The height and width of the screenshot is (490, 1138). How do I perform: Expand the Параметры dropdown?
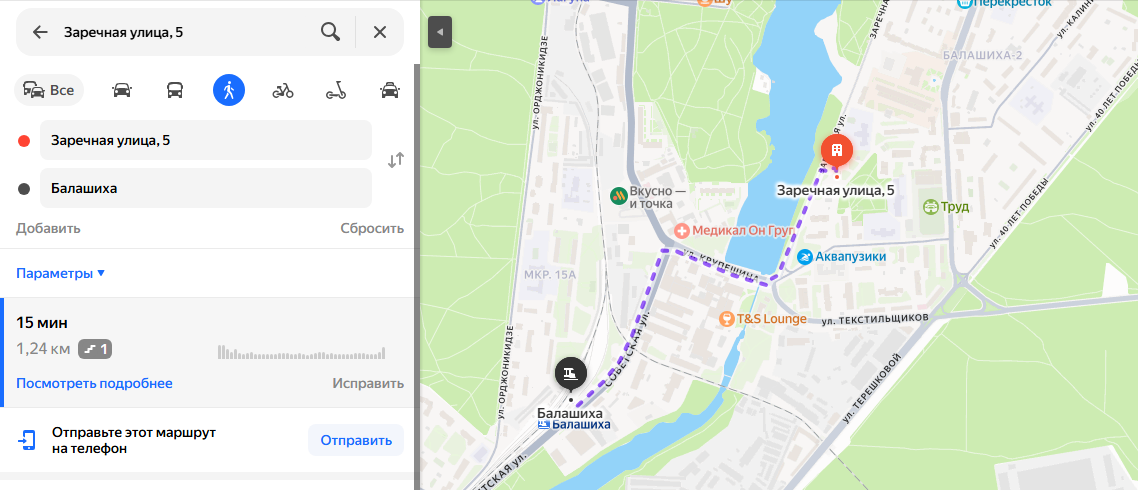(x=61, y=274)
